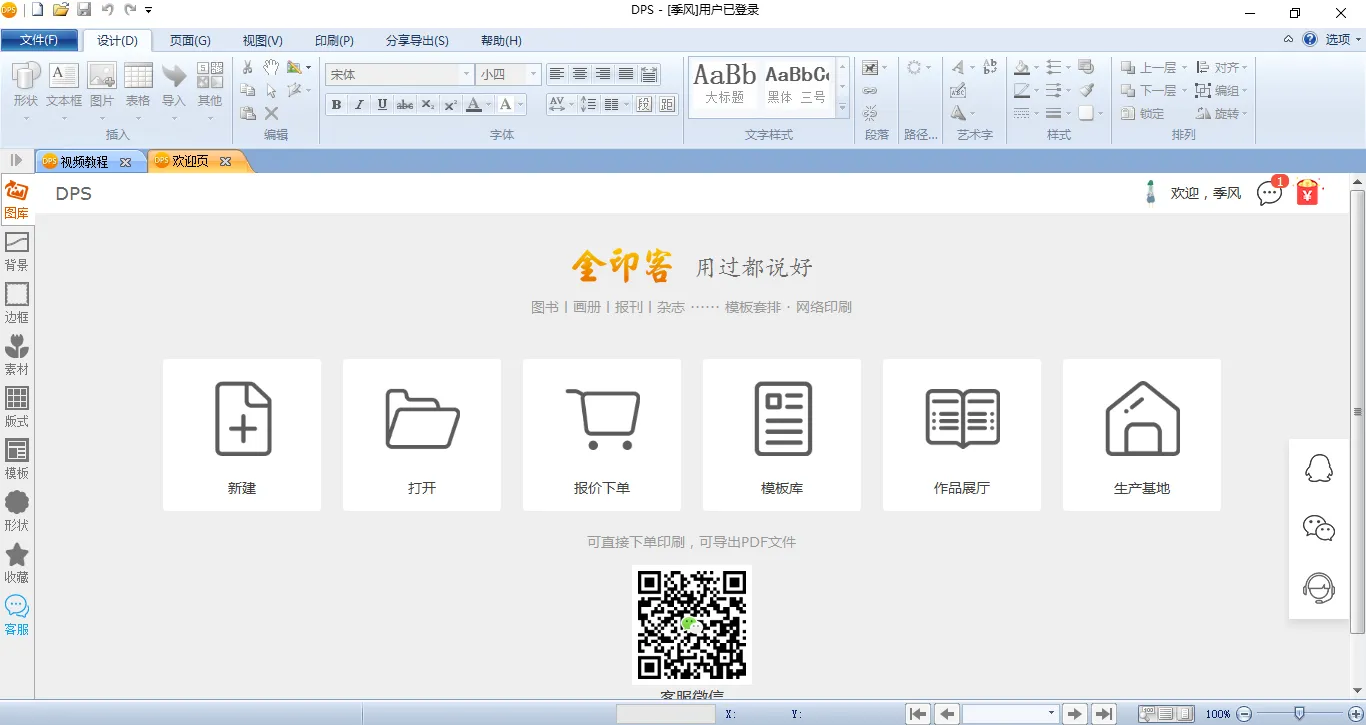Viewport: 1366px width, 725px height.
Task: Click the 新建 new document tile
Action: click(242, 435)
